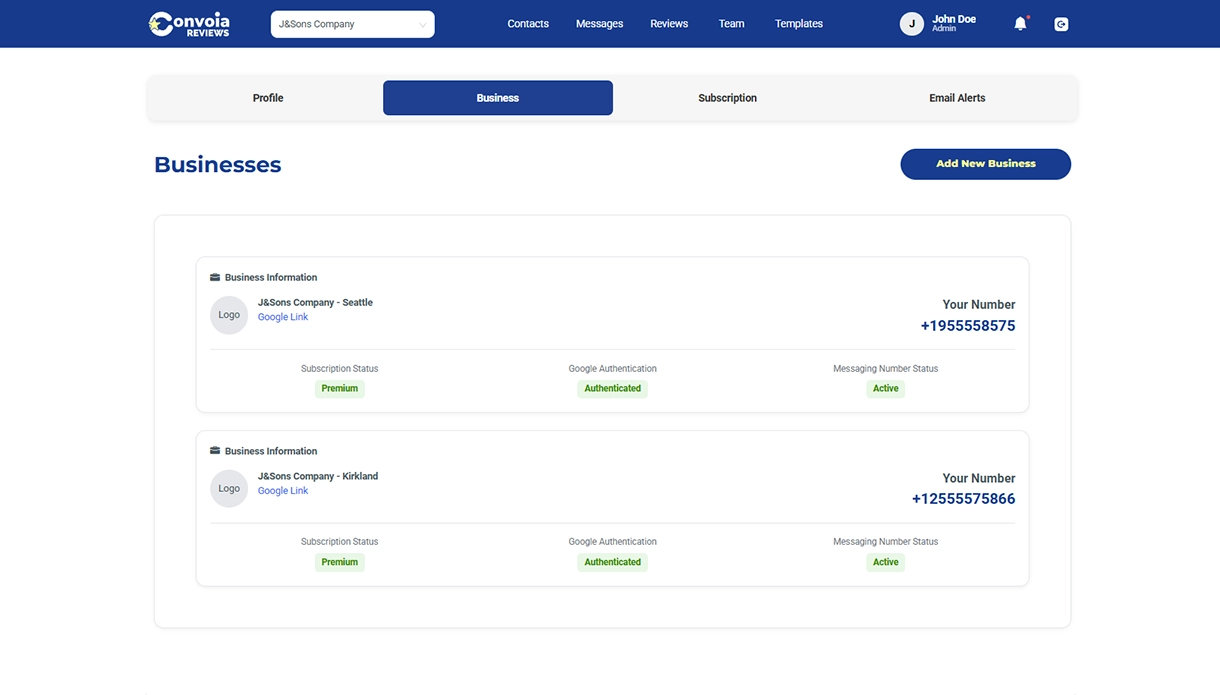The height and width of the screenshot is (695, 1220).
Task: Navigate to the Templates page
Action: point(798,24)
